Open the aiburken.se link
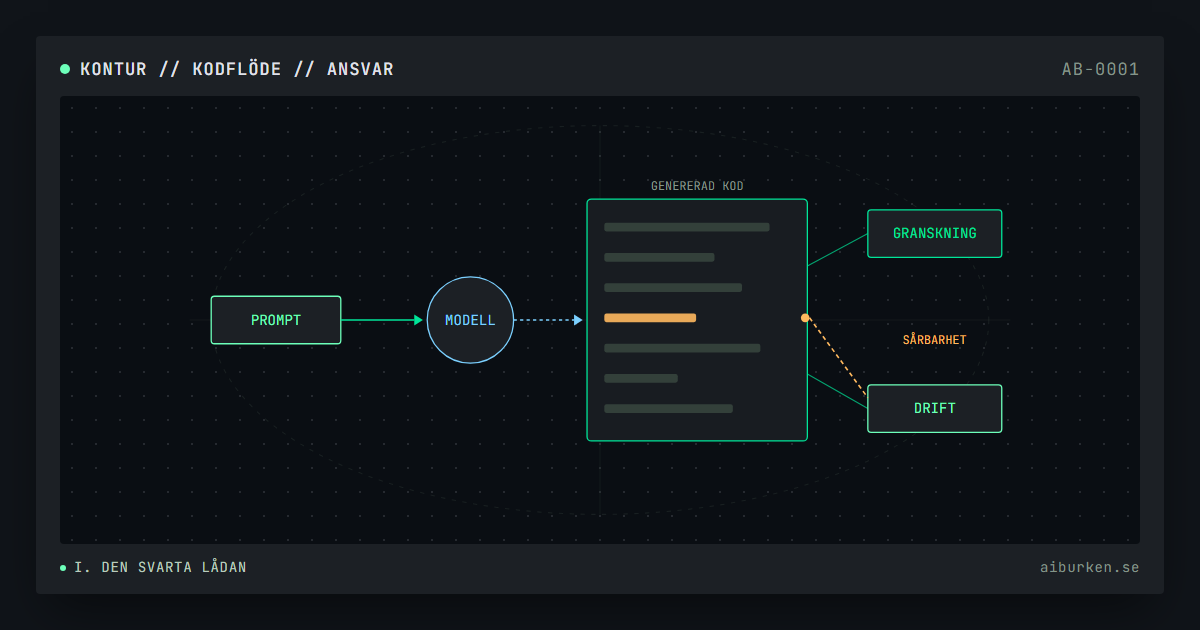This screenshot has height=630, width=1200. click(1089, 568)
